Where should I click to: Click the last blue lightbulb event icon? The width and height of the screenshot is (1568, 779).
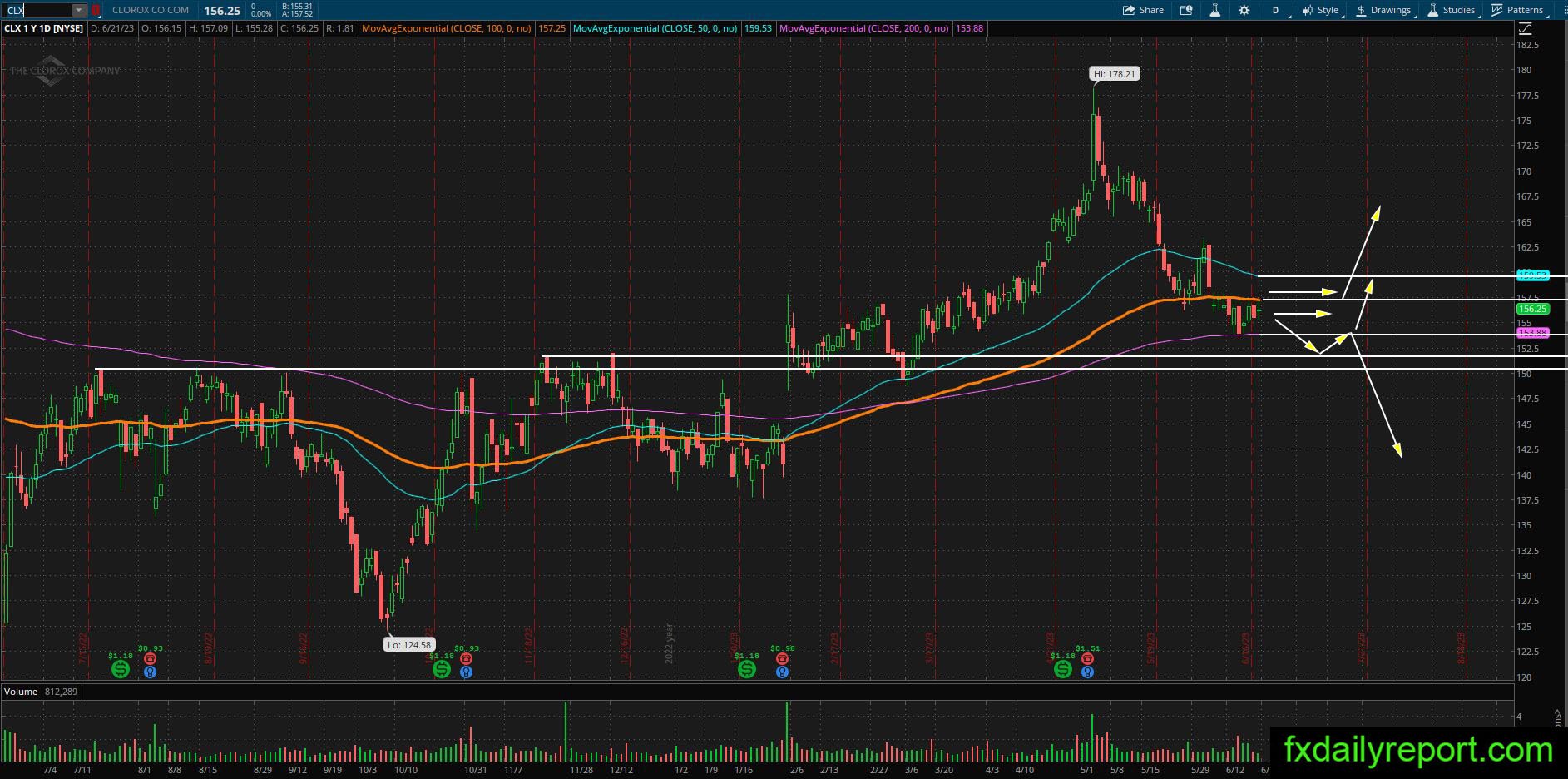(x=1087, y=672)
